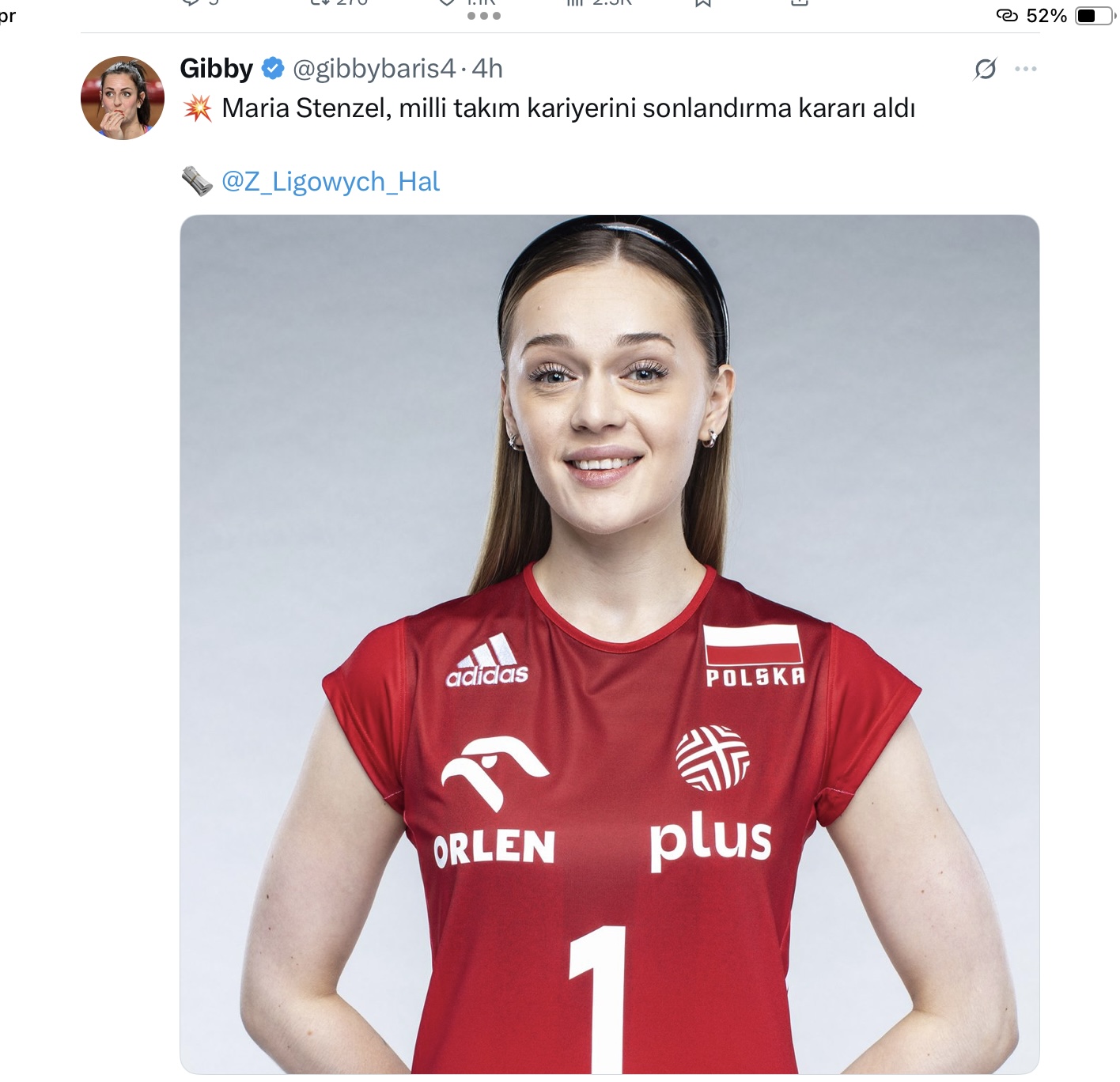This screenshot has width=1120, height=1082.
Task: Open the @Z_Ligowych_Hal mention link
Action: (x=331, y=182)
